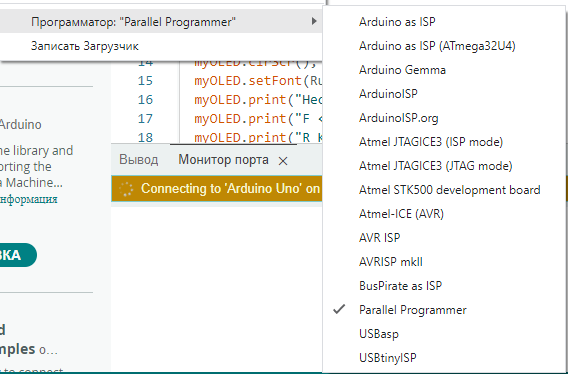Screen dimensions: 568x374
Task: Open the информация link in sidebar
Action: [x=28, y=199]
